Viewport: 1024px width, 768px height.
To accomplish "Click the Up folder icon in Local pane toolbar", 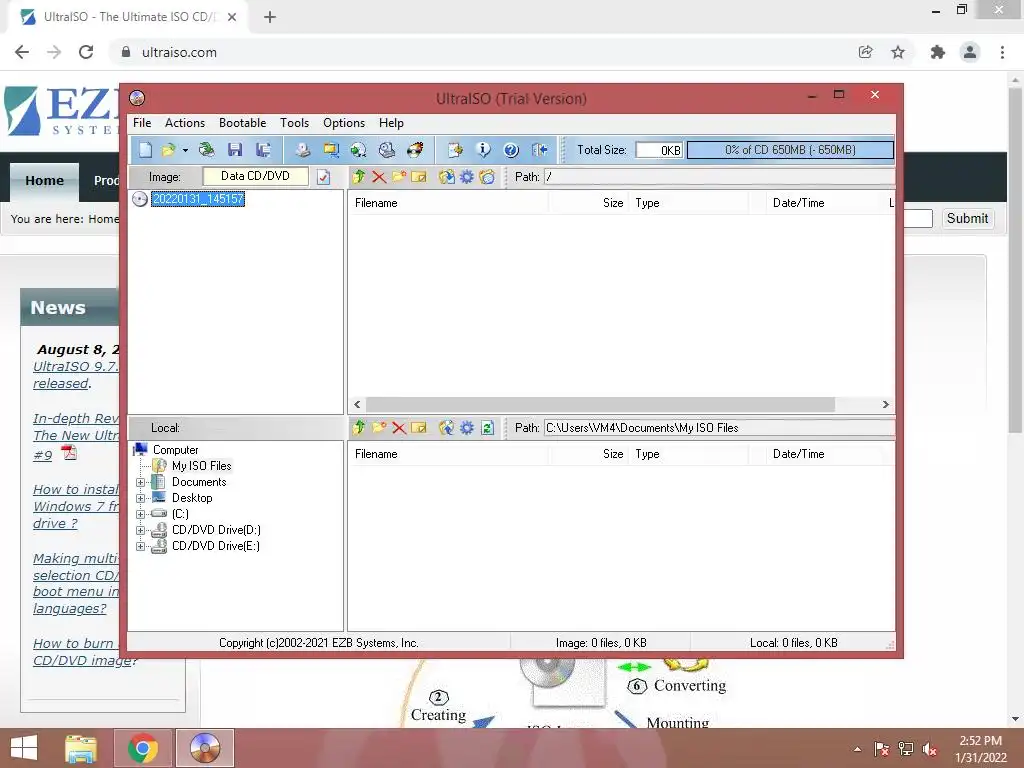I will (359, 428).
